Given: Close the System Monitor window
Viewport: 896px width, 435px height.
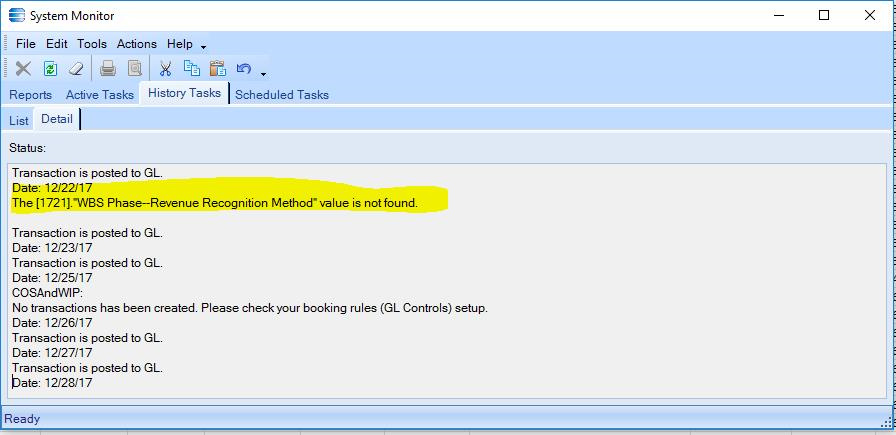Looking at the screenshot, I should click(x=870, y=15).
